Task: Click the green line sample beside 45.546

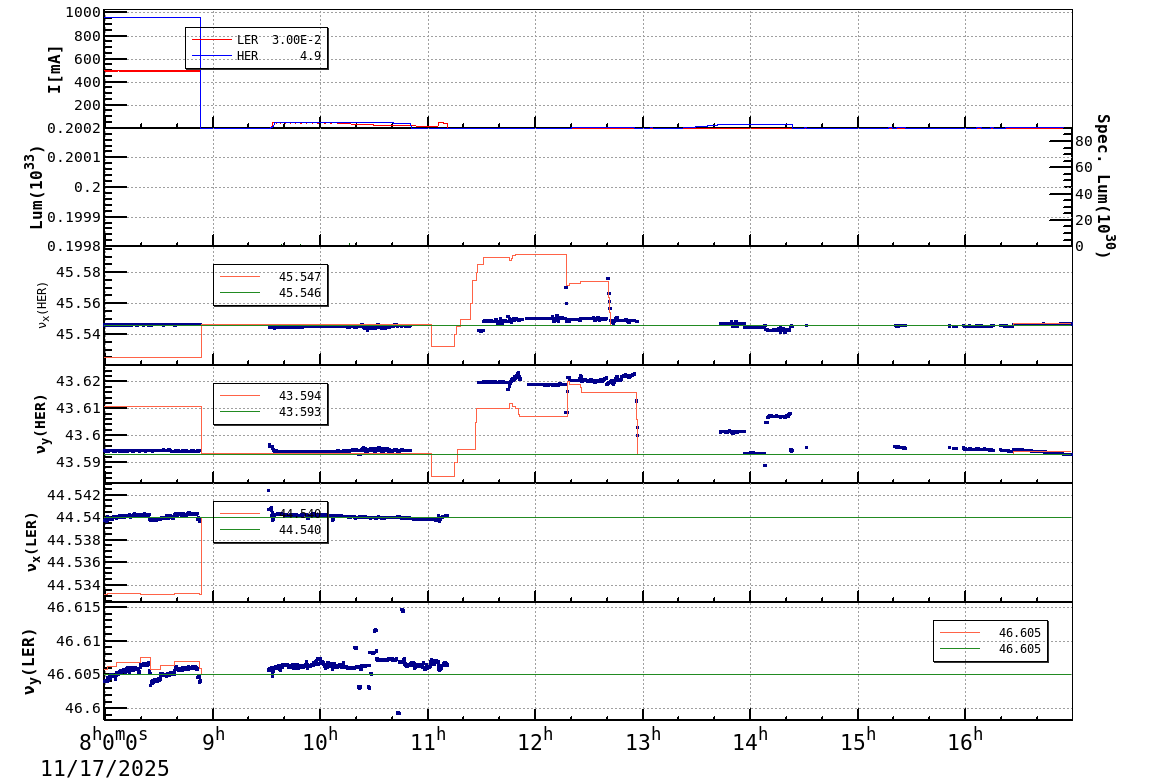Action: coord(240,293)
